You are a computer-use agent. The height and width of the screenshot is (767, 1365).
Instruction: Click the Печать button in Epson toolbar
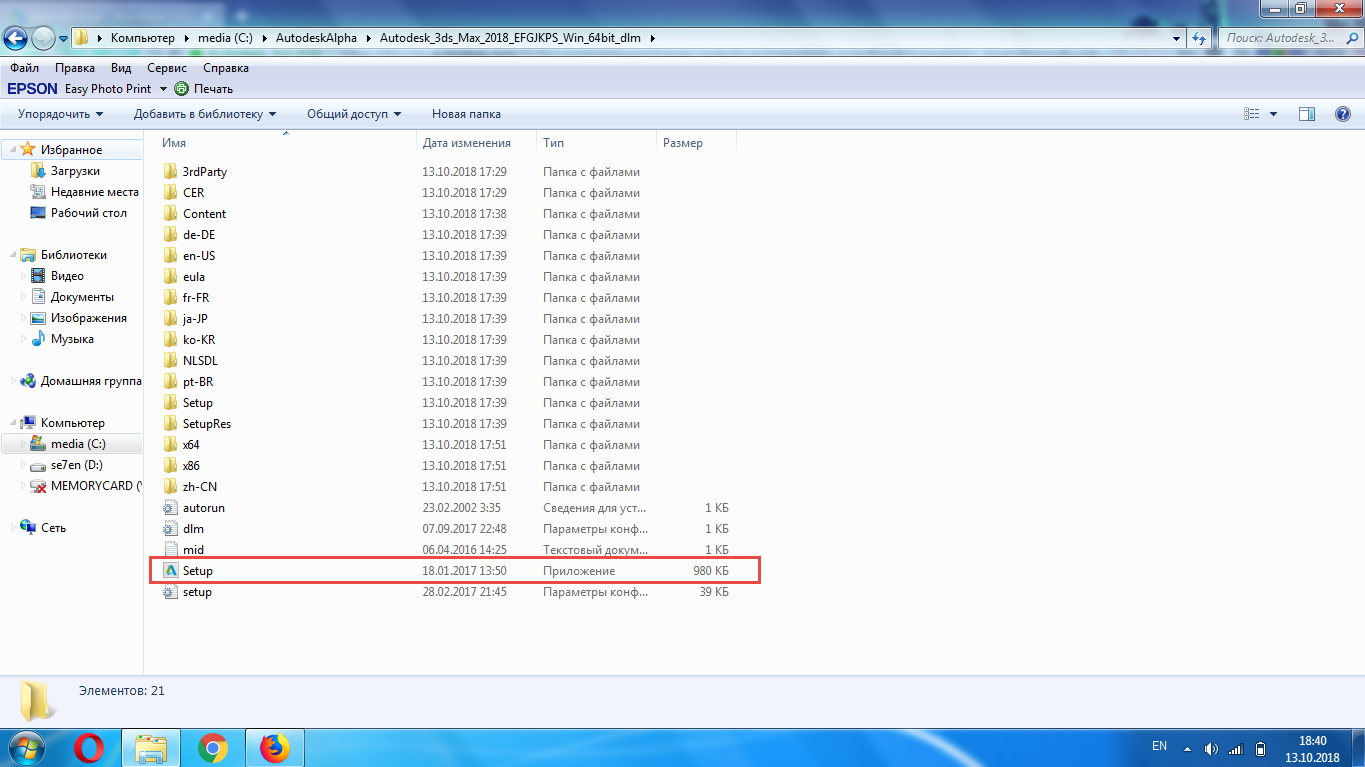(x=213, y=89)
